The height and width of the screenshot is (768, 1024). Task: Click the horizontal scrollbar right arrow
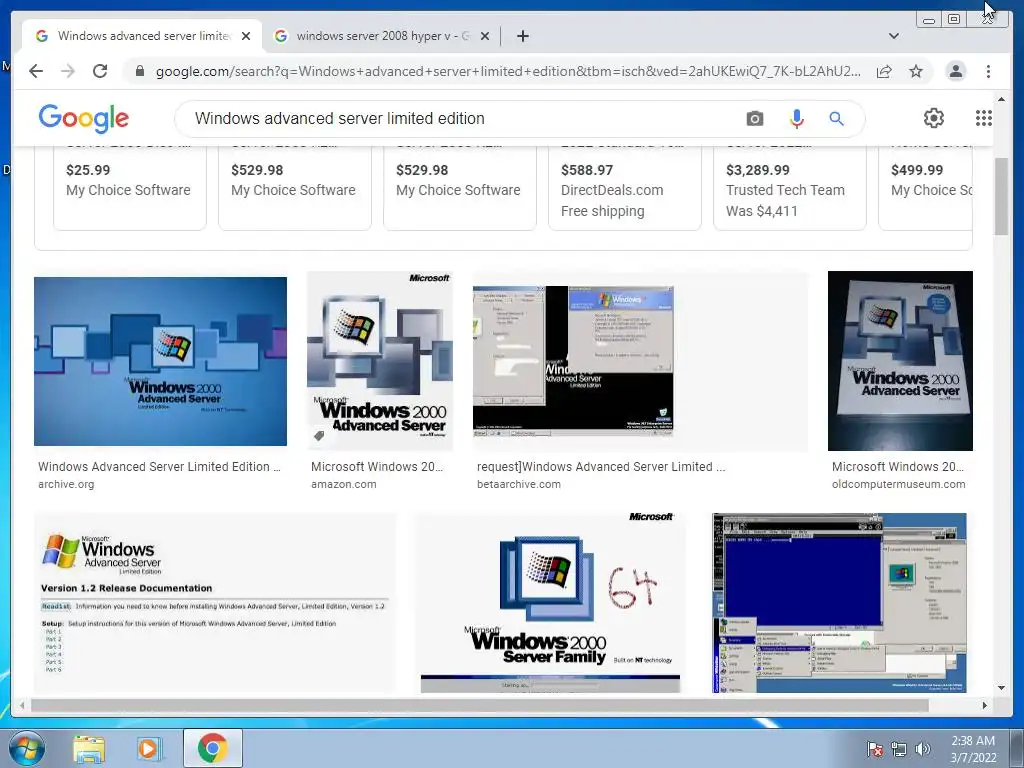pyautogui.click(x=985, y=705)
